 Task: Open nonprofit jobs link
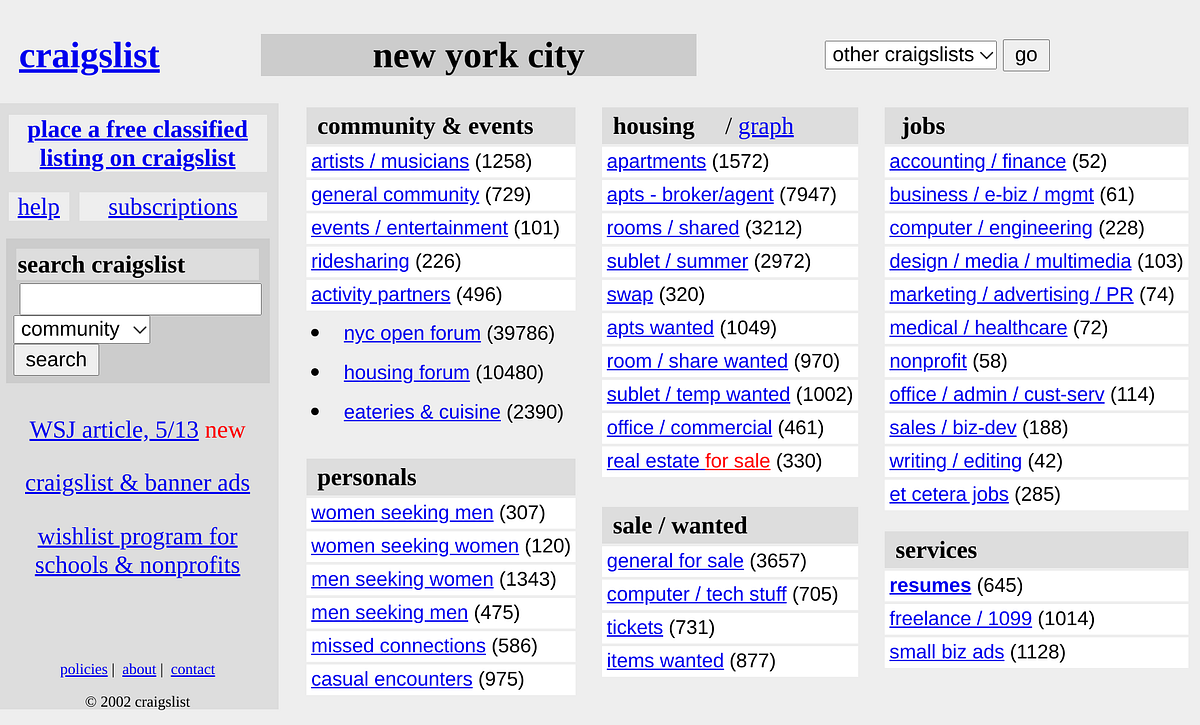(x=928, y=361)
